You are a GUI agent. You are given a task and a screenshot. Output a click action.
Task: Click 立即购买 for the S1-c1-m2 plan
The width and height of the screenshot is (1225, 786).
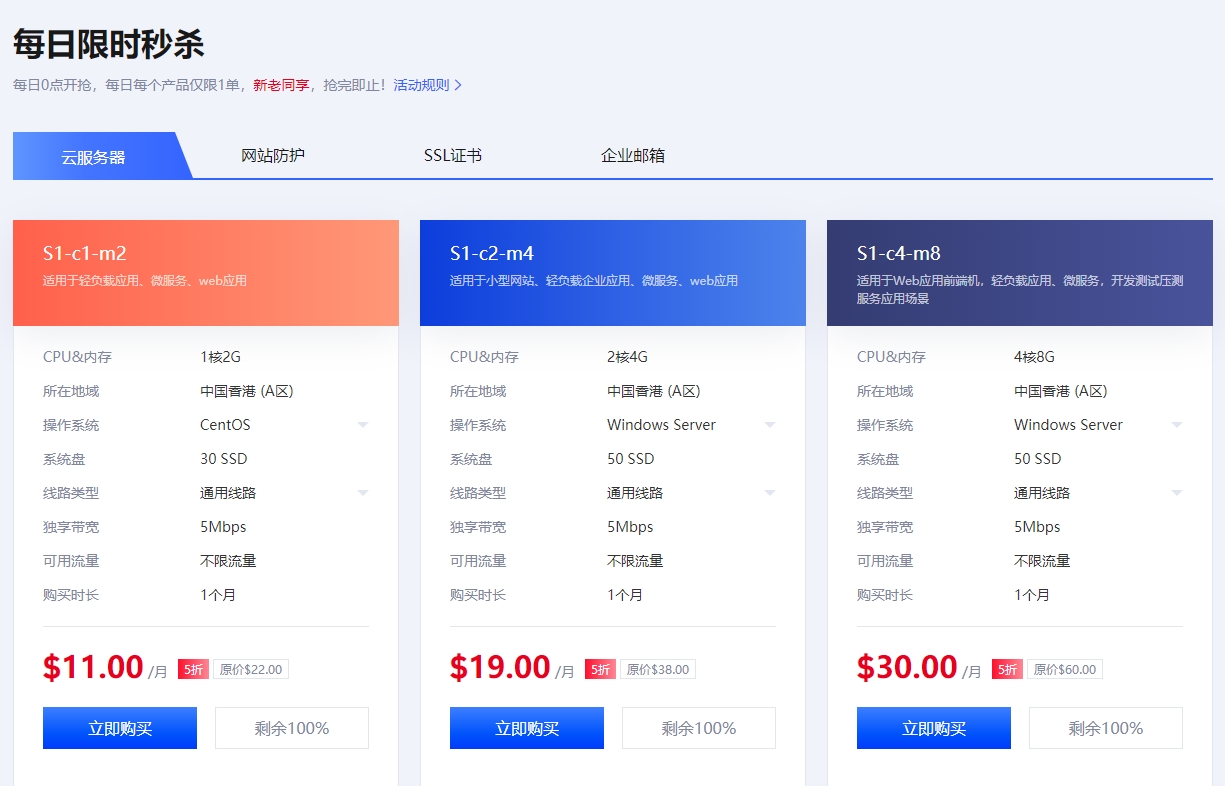120,728
